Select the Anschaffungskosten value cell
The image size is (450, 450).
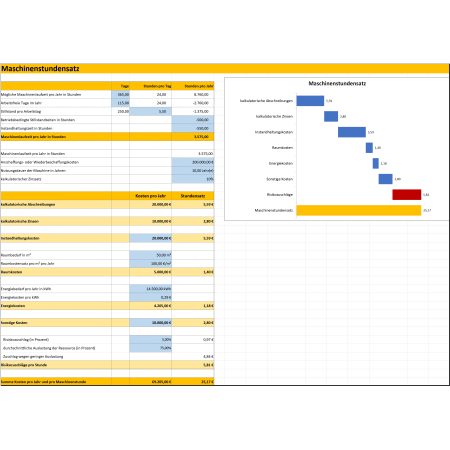pos(193,162)
